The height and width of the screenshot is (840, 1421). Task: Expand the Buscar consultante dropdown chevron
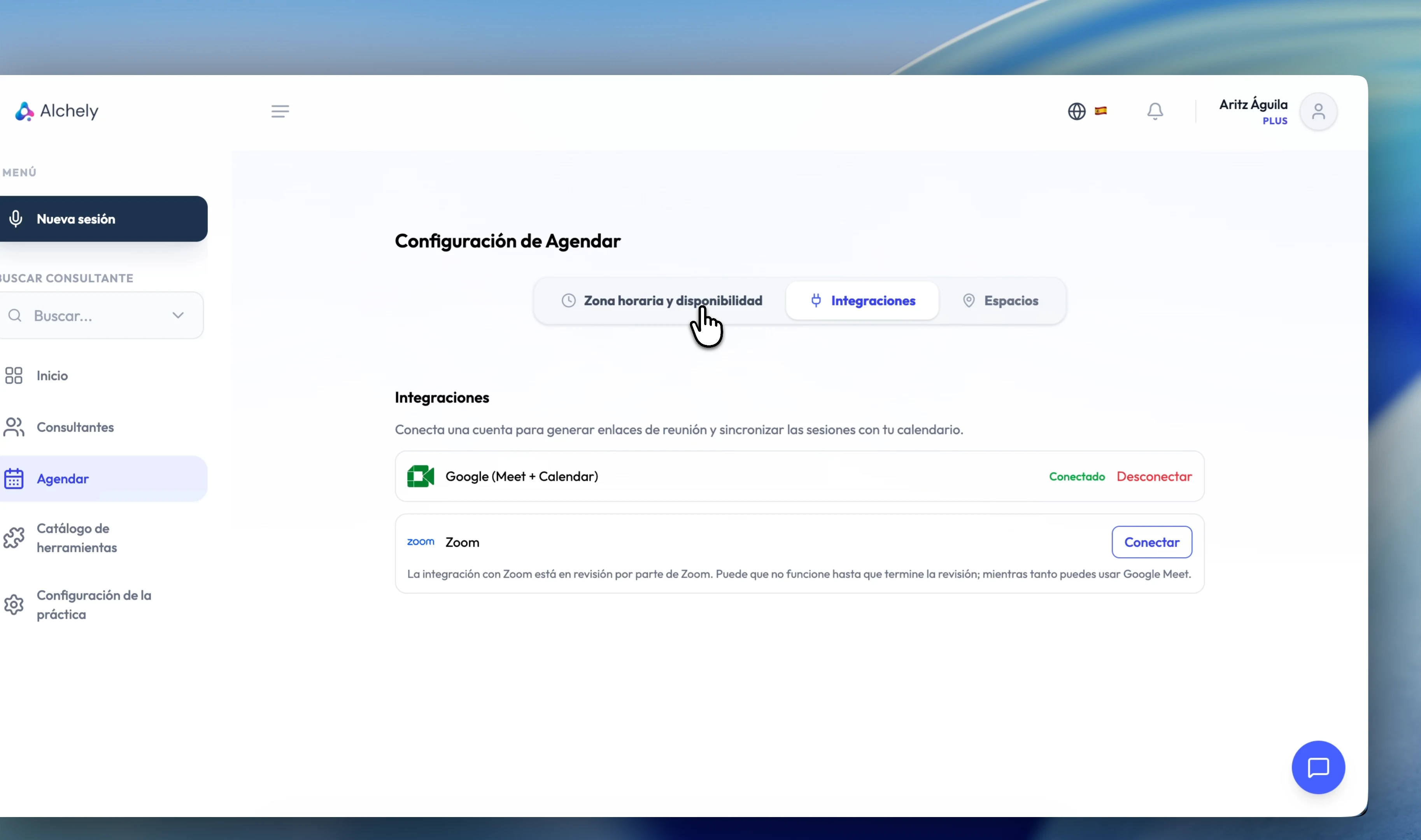pos(178,315)
